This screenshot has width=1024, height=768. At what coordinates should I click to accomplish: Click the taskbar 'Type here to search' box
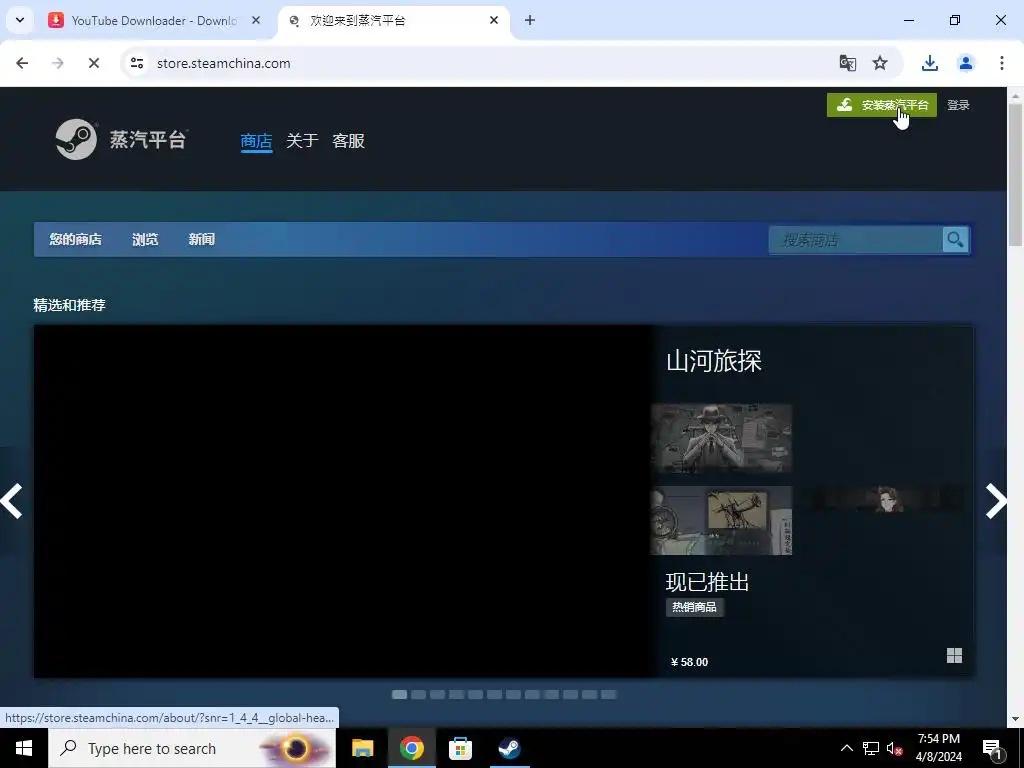(192, 748)
